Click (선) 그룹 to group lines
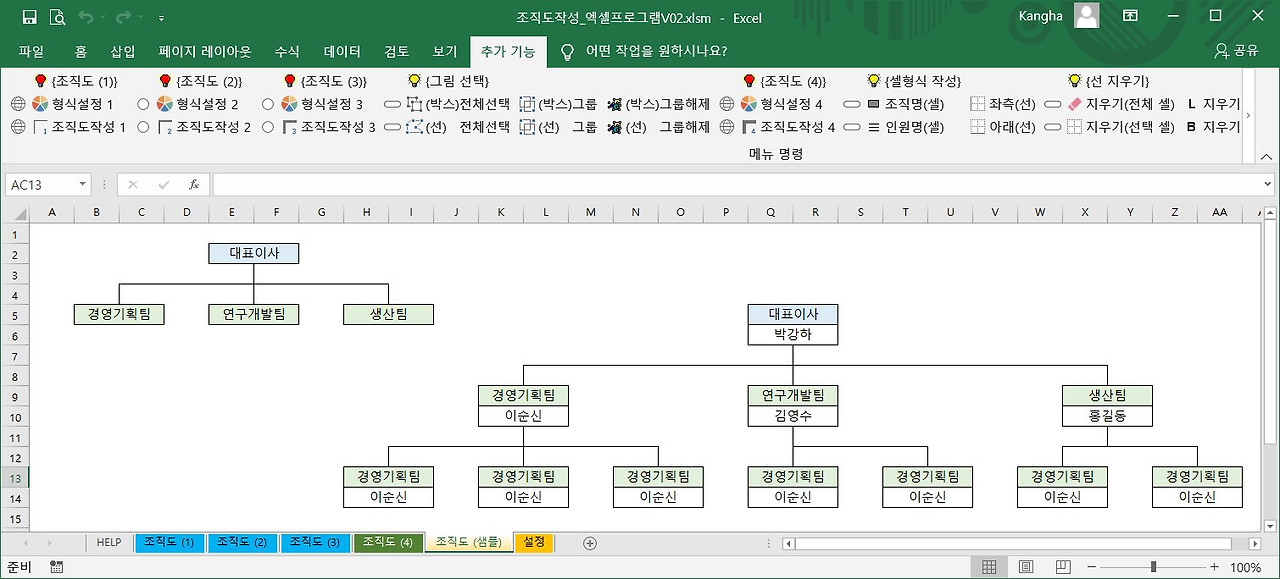 click(558, 127)
